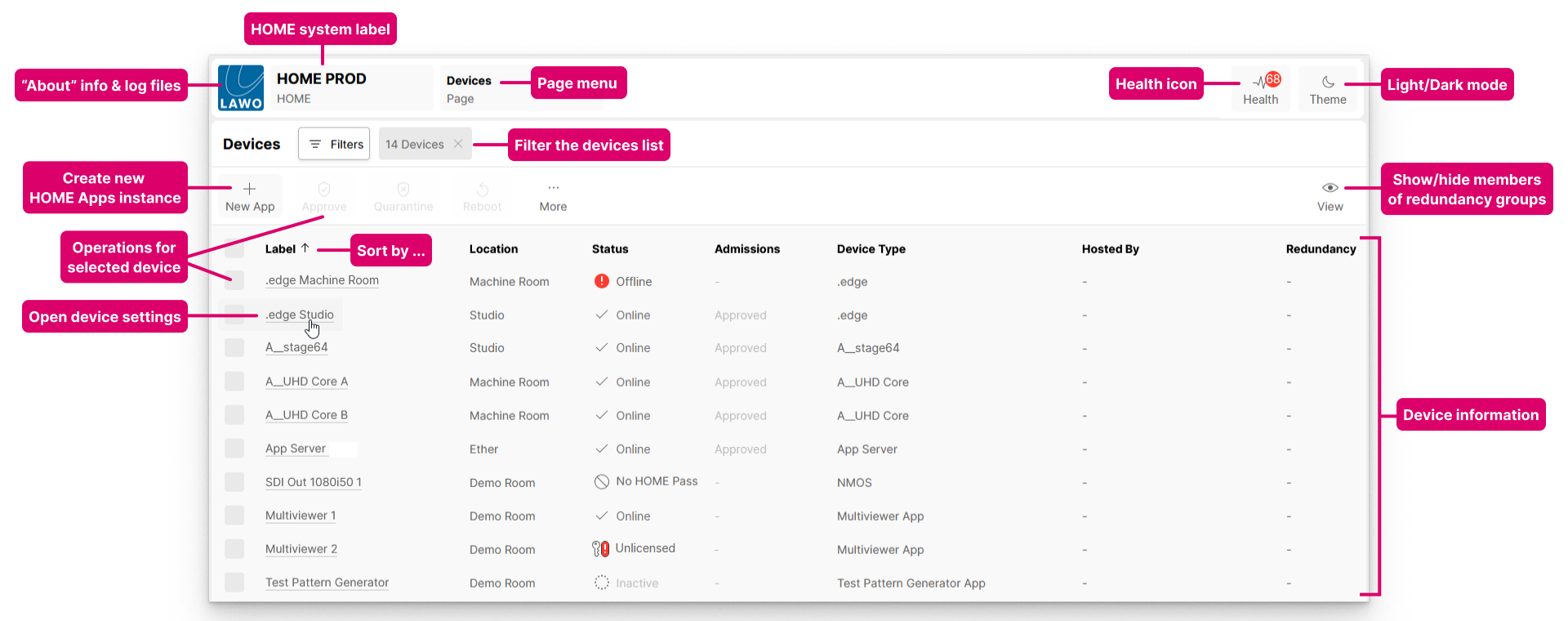Click the New App plus icon
The height and width of the screenshot is (621, 1568).
pyautogui.click(x=250, y=189)
